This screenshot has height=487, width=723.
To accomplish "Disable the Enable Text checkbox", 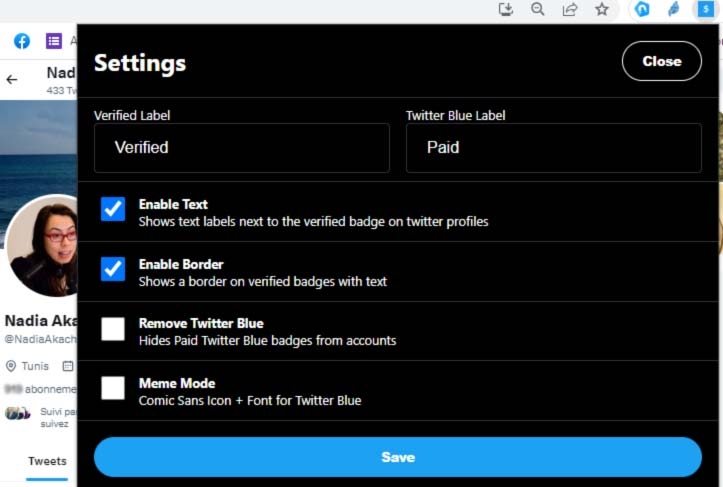I will tap(113, 209).
